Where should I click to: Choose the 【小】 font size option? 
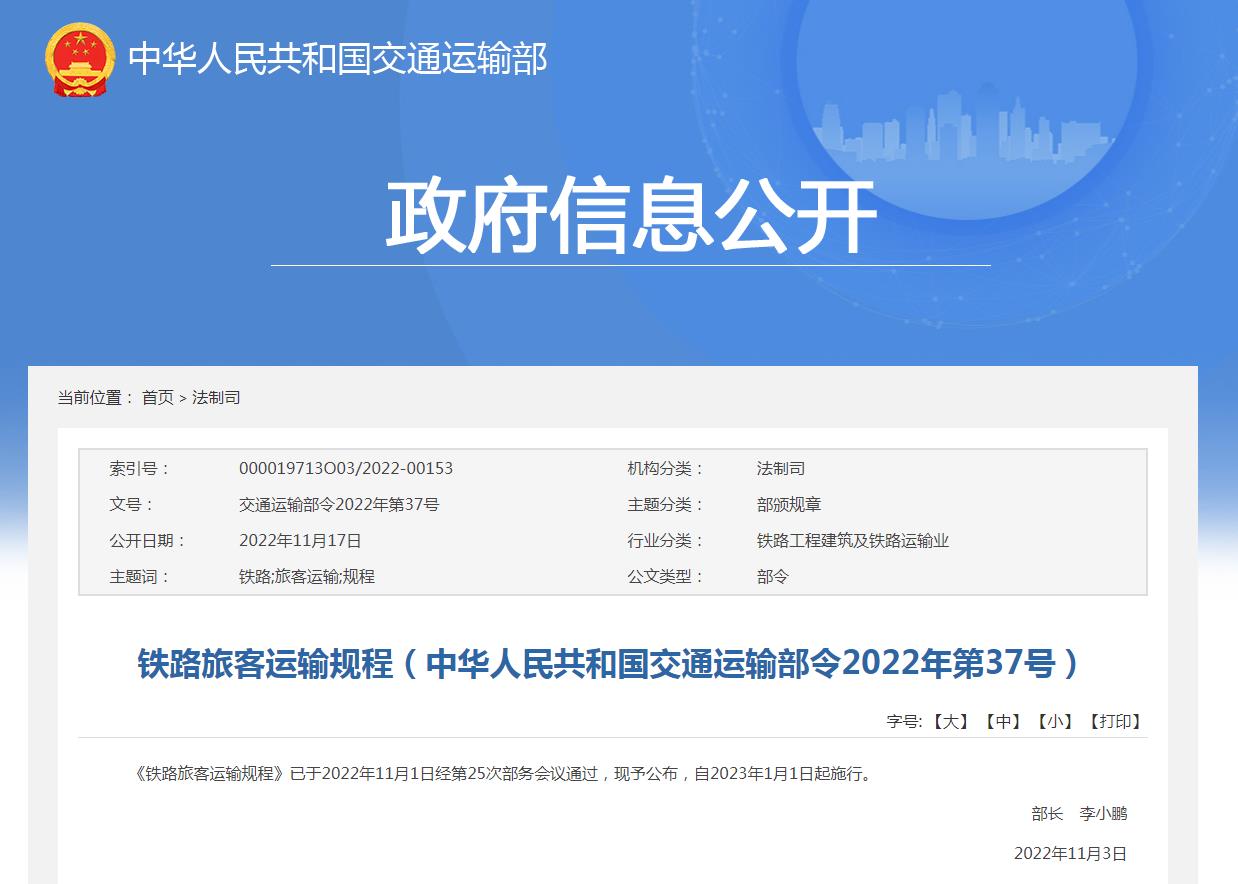pyautogui.click(x=1055, y=721)
